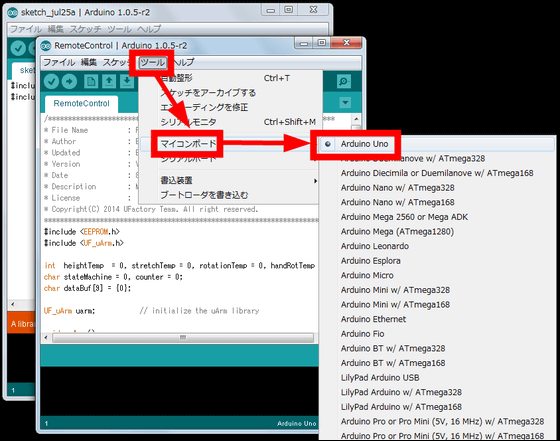Click Arduino logo in sketch_jul25a title bar
Viewport: 560px width, 441px height.
click(x=12, y=12)
